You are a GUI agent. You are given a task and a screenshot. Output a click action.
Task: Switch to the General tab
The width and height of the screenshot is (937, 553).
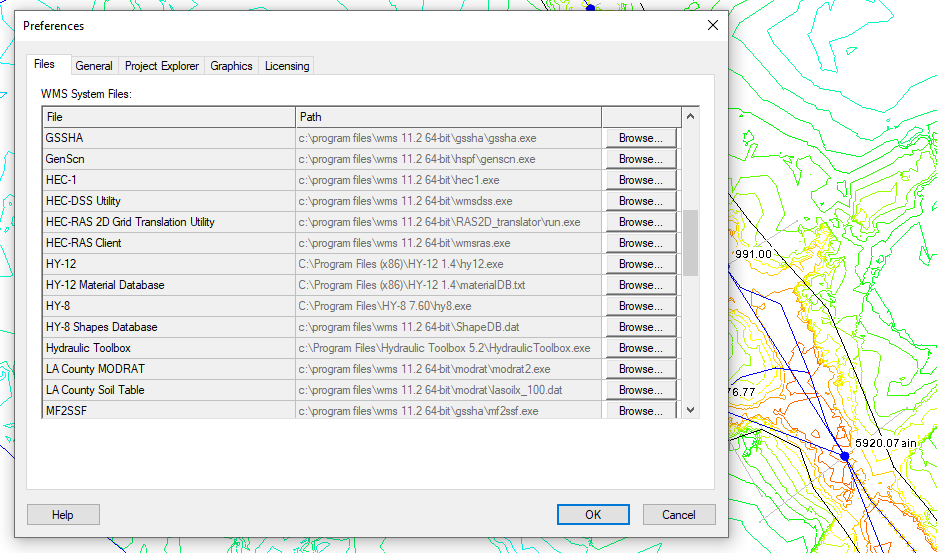coord(94,66)
